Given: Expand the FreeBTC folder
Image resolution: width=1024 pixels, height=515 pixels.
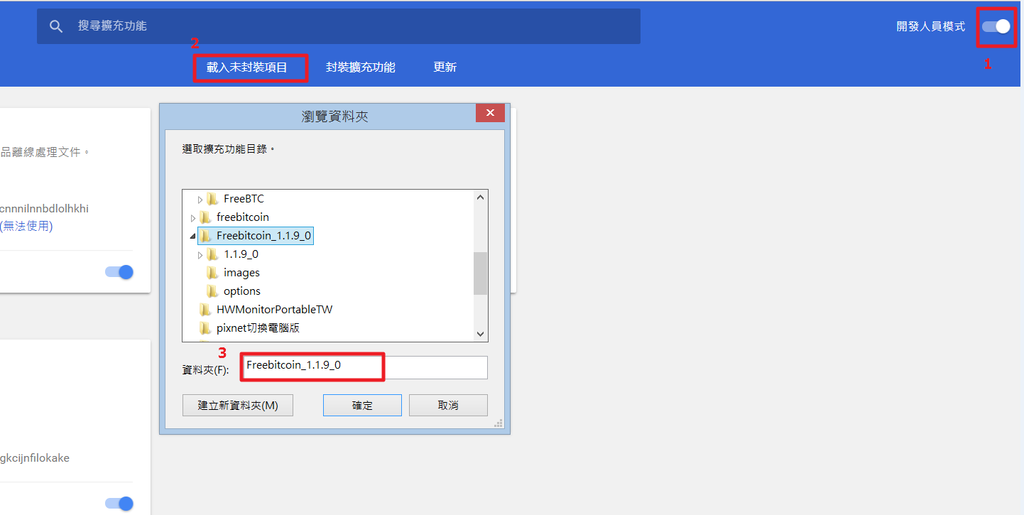Looking at the screenshot, I should (x=200, y=199).
